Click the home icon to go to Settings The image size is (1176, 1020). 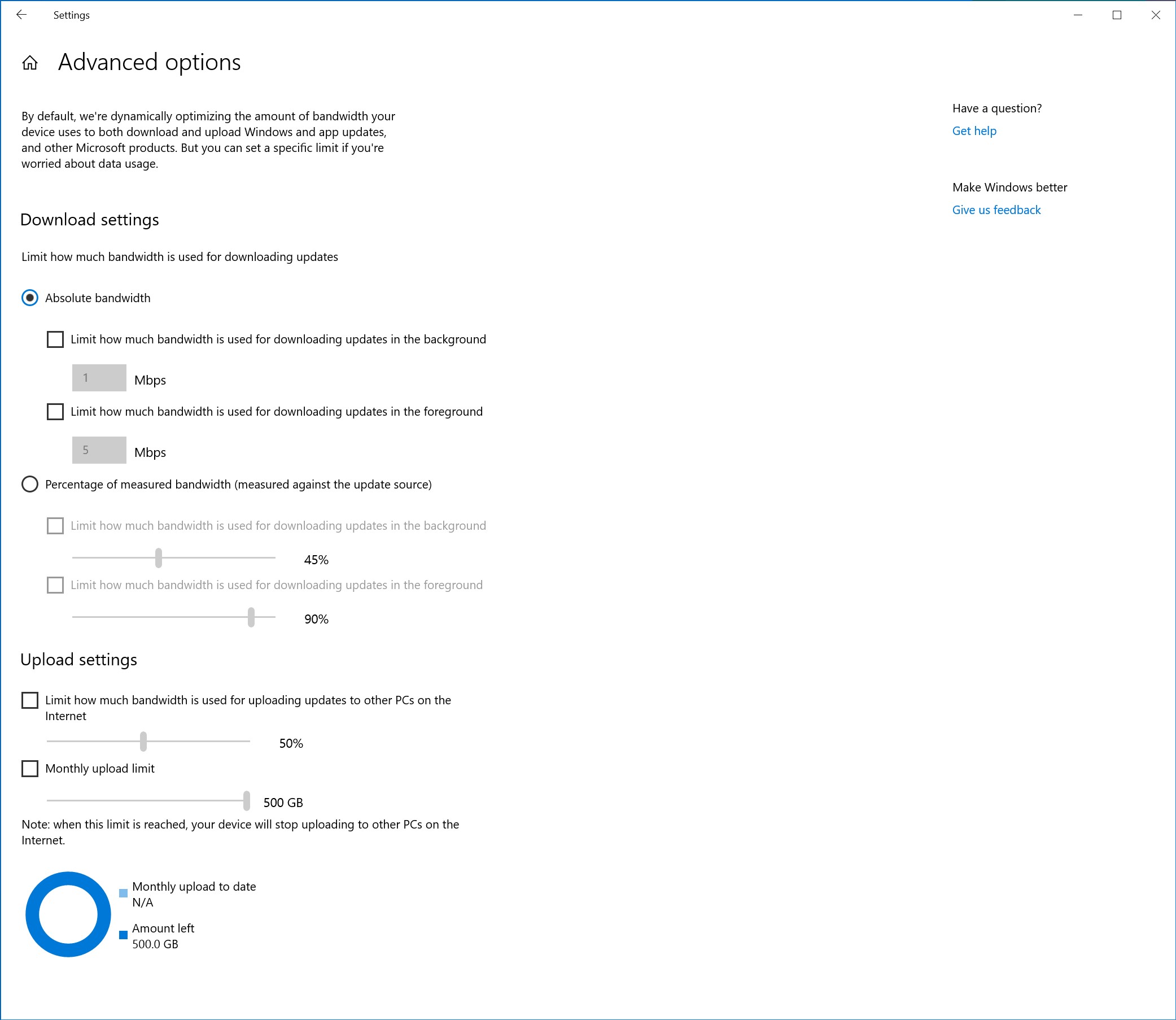point(30,62)
